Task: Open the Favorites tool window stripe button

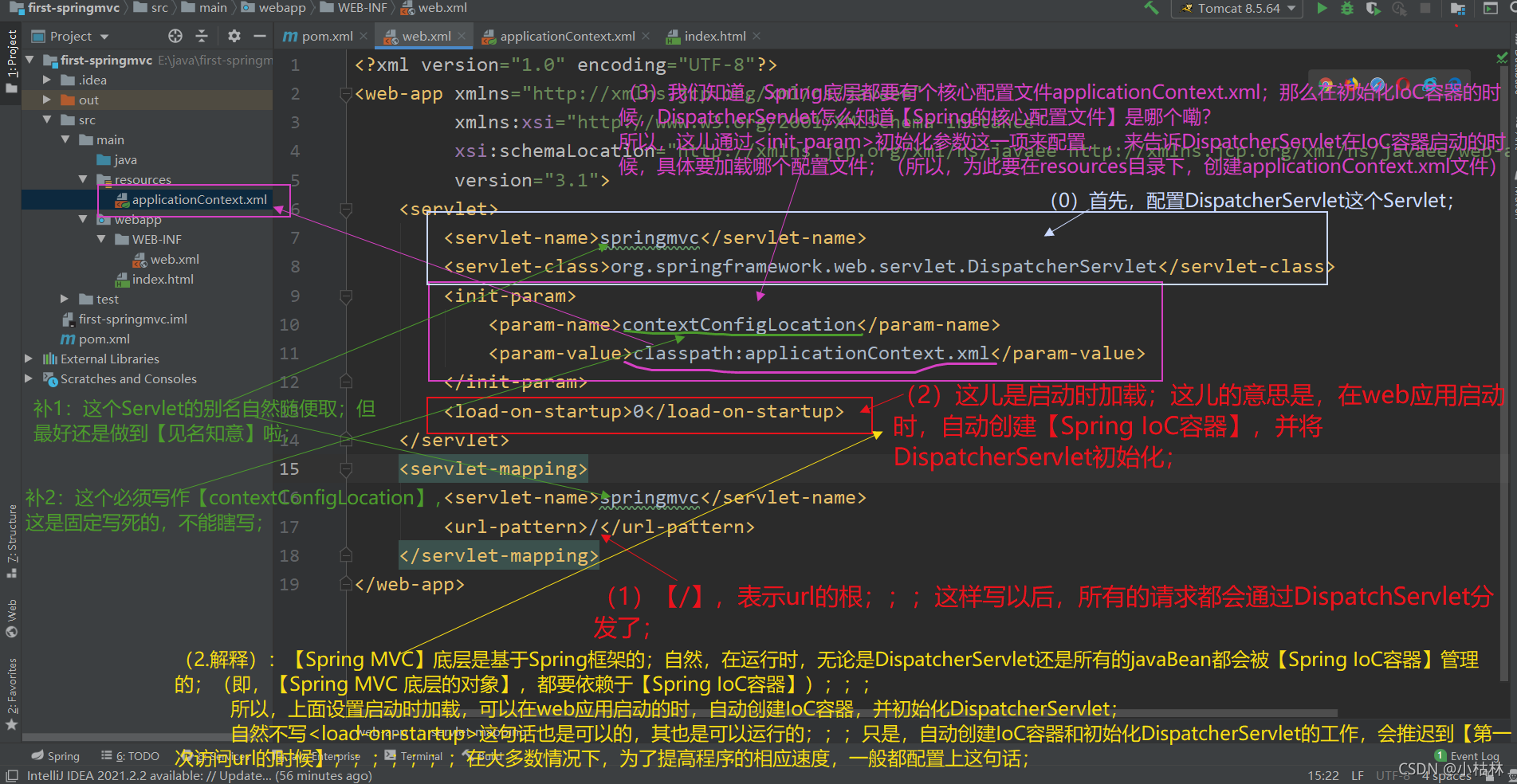Action: pyautogui.click(x=11, y=693)
